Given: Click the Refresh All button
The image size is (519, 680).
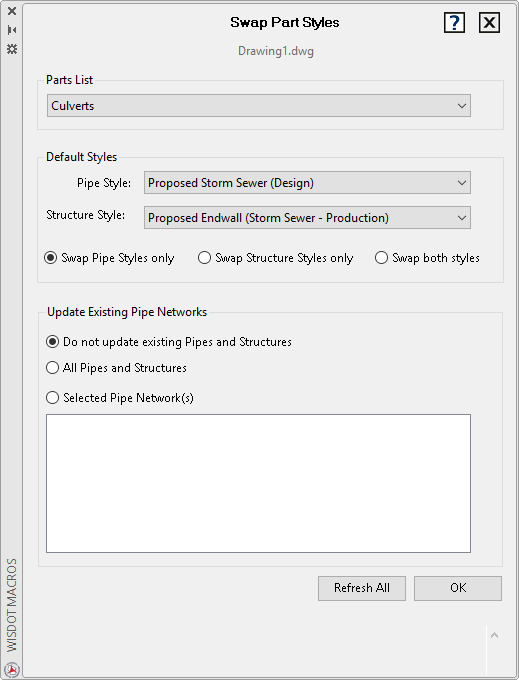Looking at the screenshot, I should 362,588.
